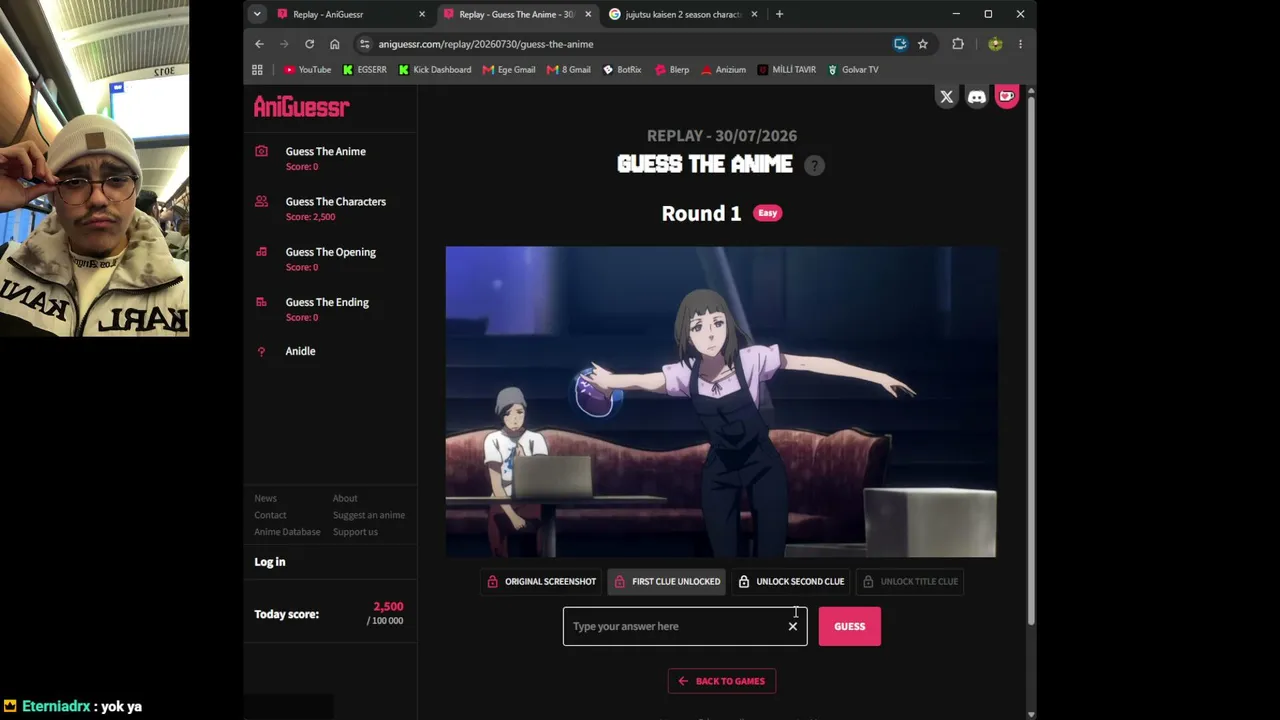Click the Easy difficulty badge
1280x720 pixels.
[768, 213]
